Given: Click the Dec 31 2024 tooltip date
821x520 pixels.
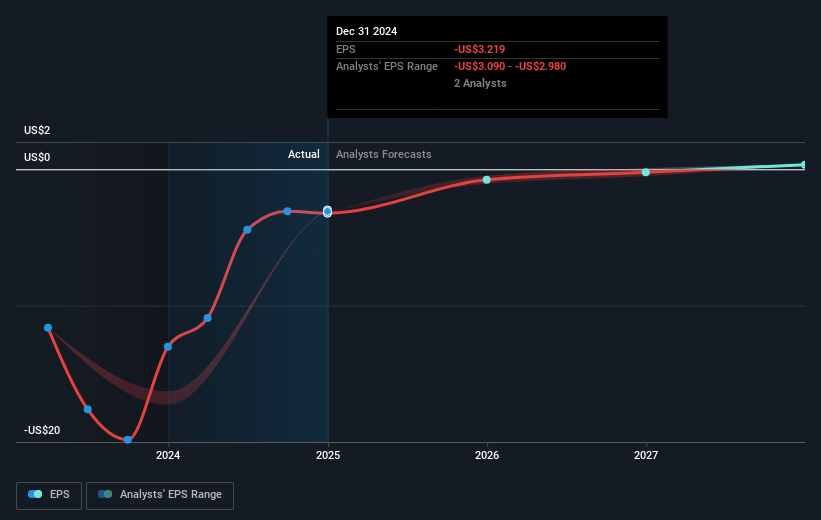Looking at the screenshot, I should [x=367, y=31].
